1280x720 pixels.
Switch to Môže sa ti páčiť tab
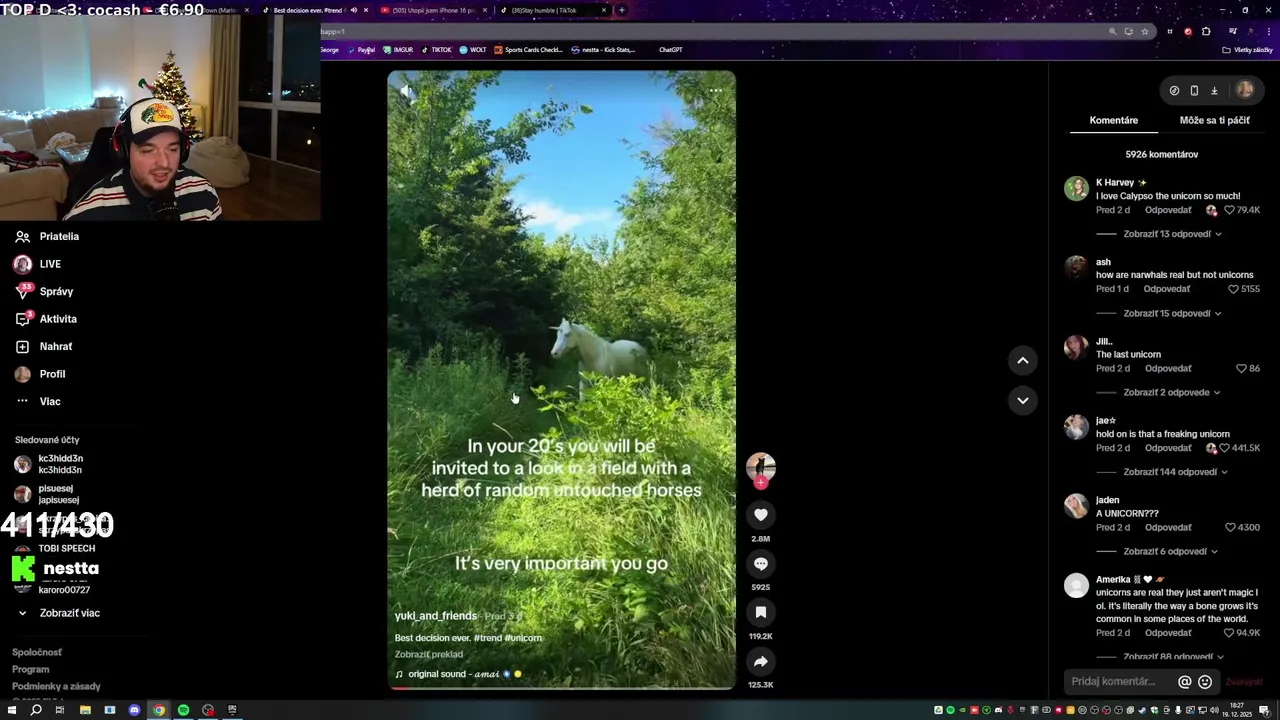click(1214, 120)
